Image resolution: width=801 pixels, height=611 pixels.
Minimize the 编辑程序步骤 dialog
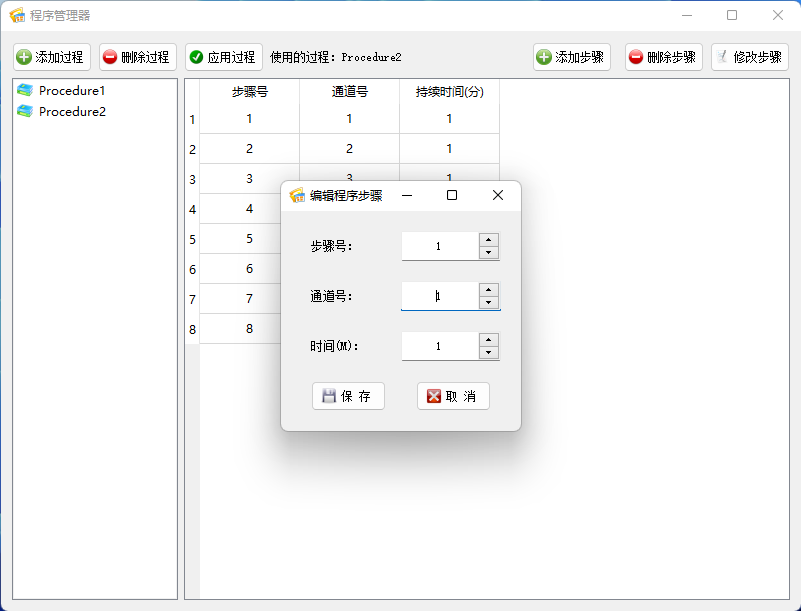[407, 195]
